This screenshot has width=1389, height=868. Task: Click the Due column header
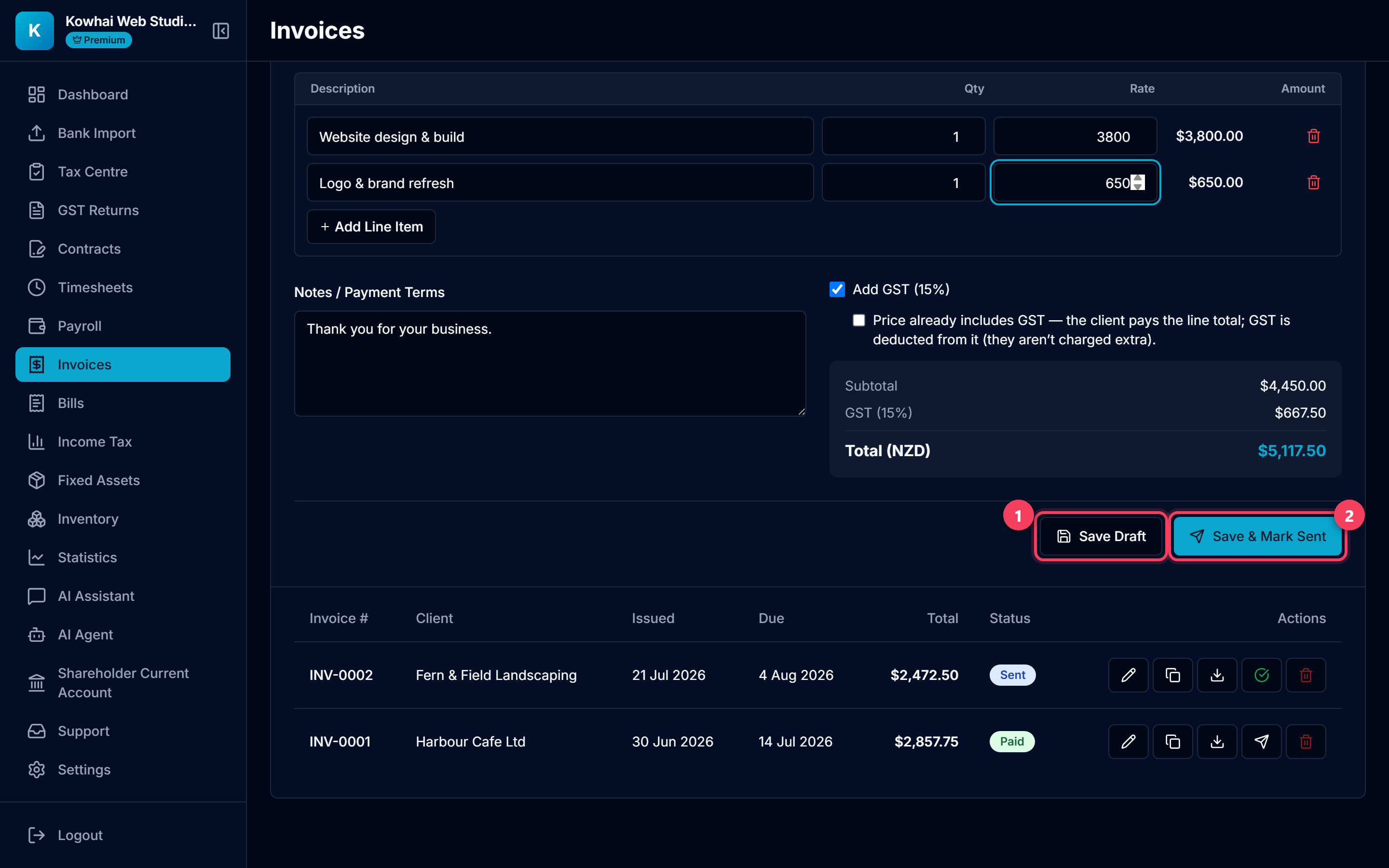pos(771,618)
